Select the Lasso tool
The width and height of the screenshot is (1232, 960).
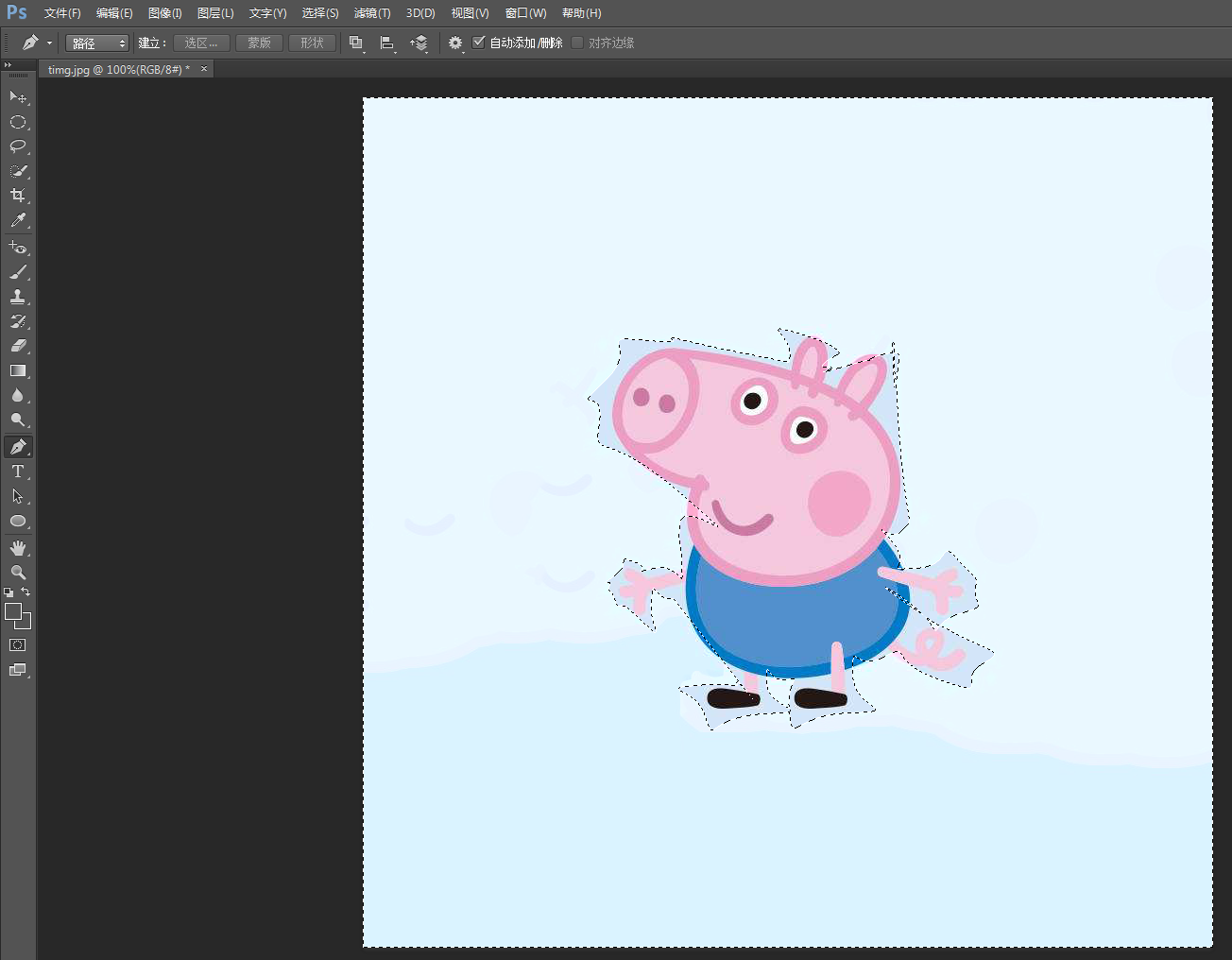tap(18, 146)
